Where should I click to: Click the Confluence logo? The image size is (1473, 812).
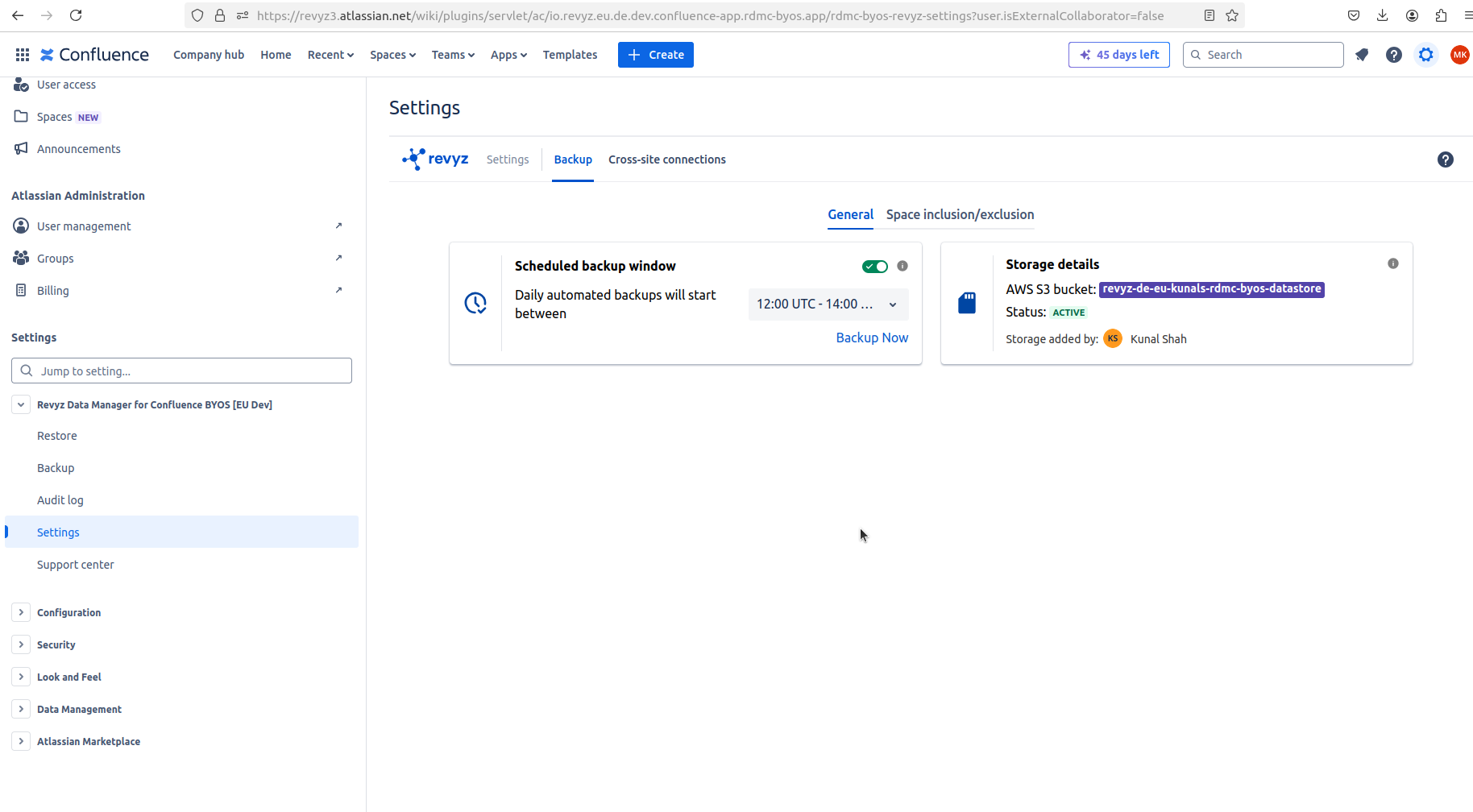point(94,55)
